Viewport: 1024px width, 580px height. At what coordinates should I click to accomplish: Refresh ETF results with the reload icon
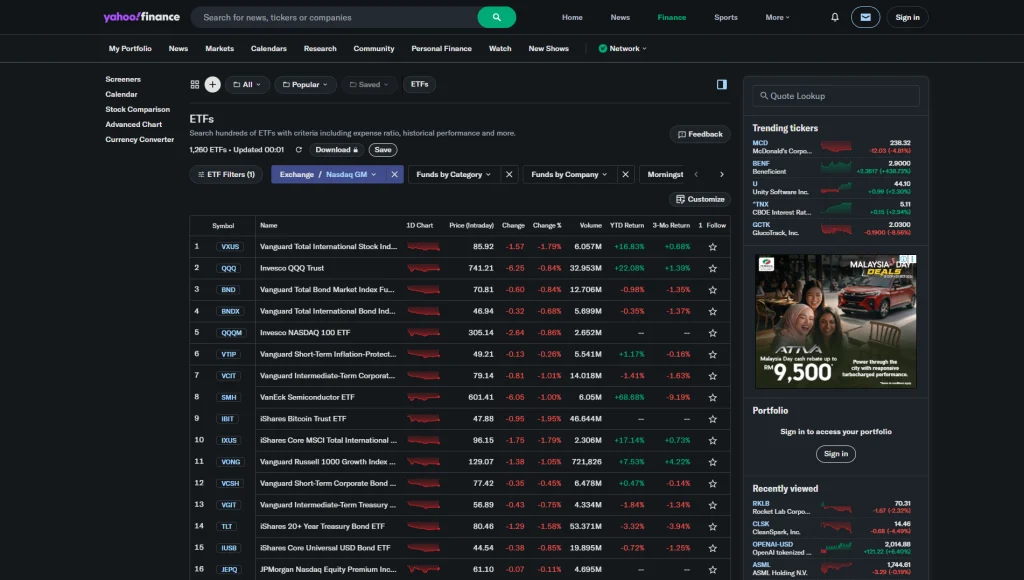298,150
